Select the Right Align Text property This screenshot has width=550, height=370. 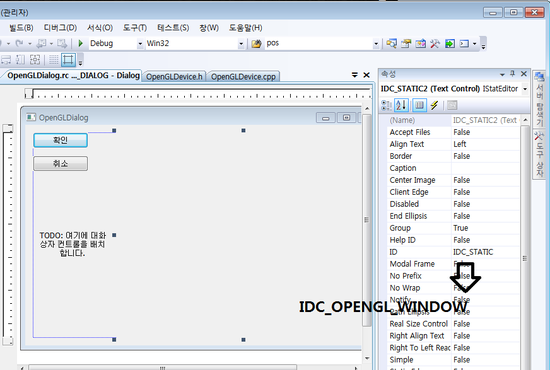pyautogui.click(x=452, y=336)
